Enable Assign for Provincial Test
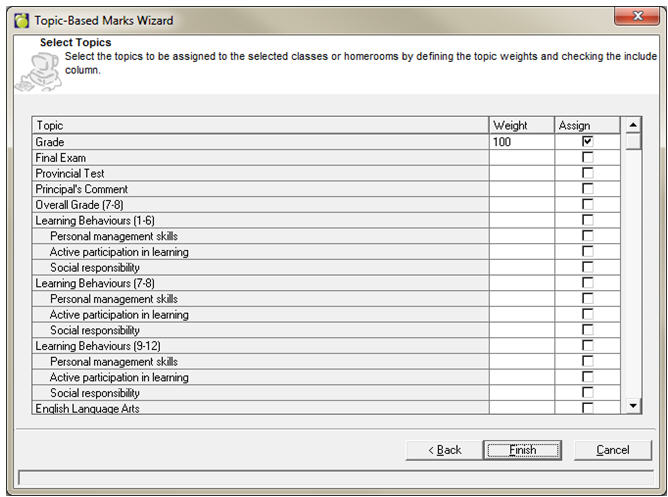The height and width of the screenshot is (497, 668). (587, 173)
